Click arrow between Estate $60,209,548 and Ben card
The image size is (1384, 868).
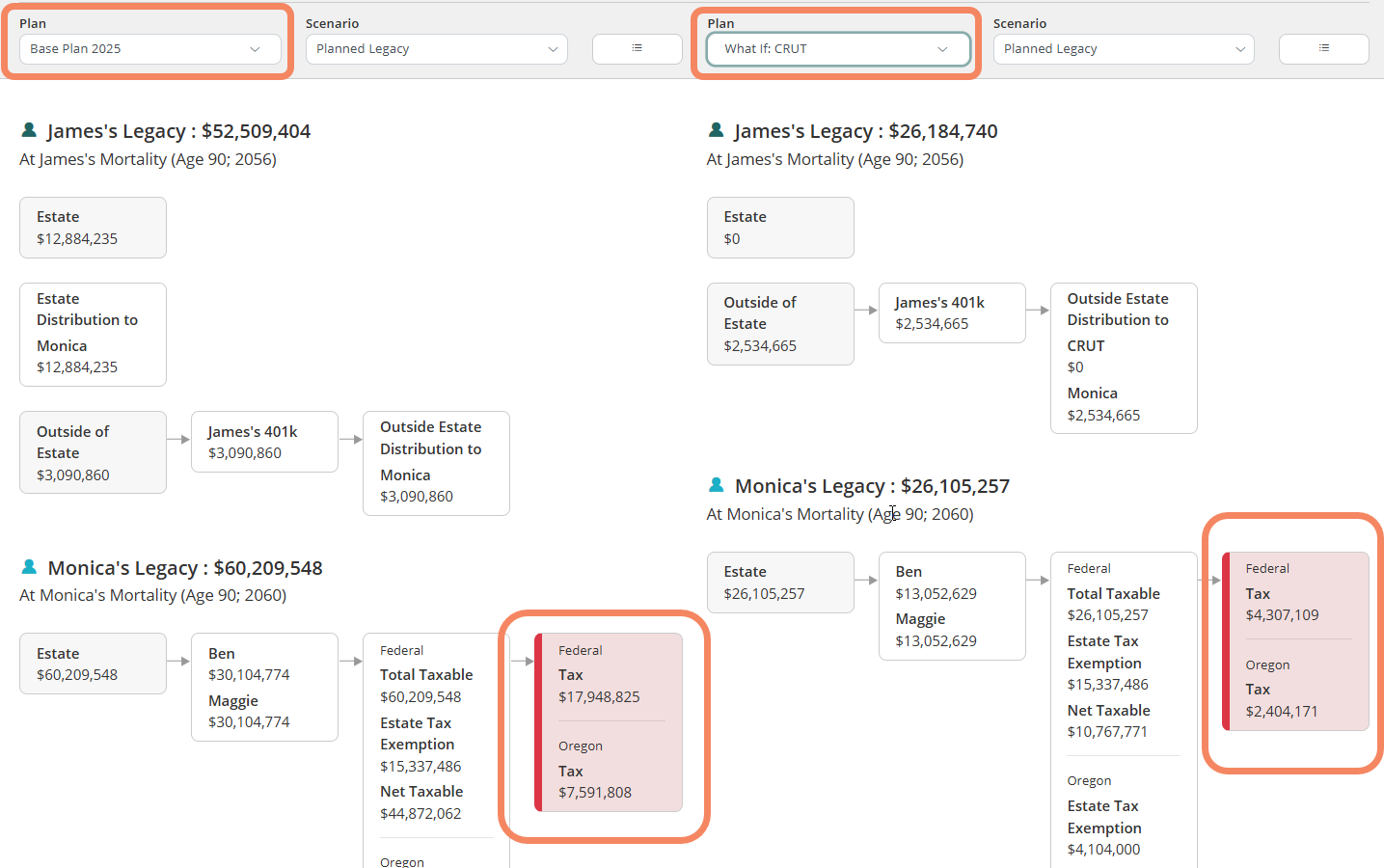178,662
